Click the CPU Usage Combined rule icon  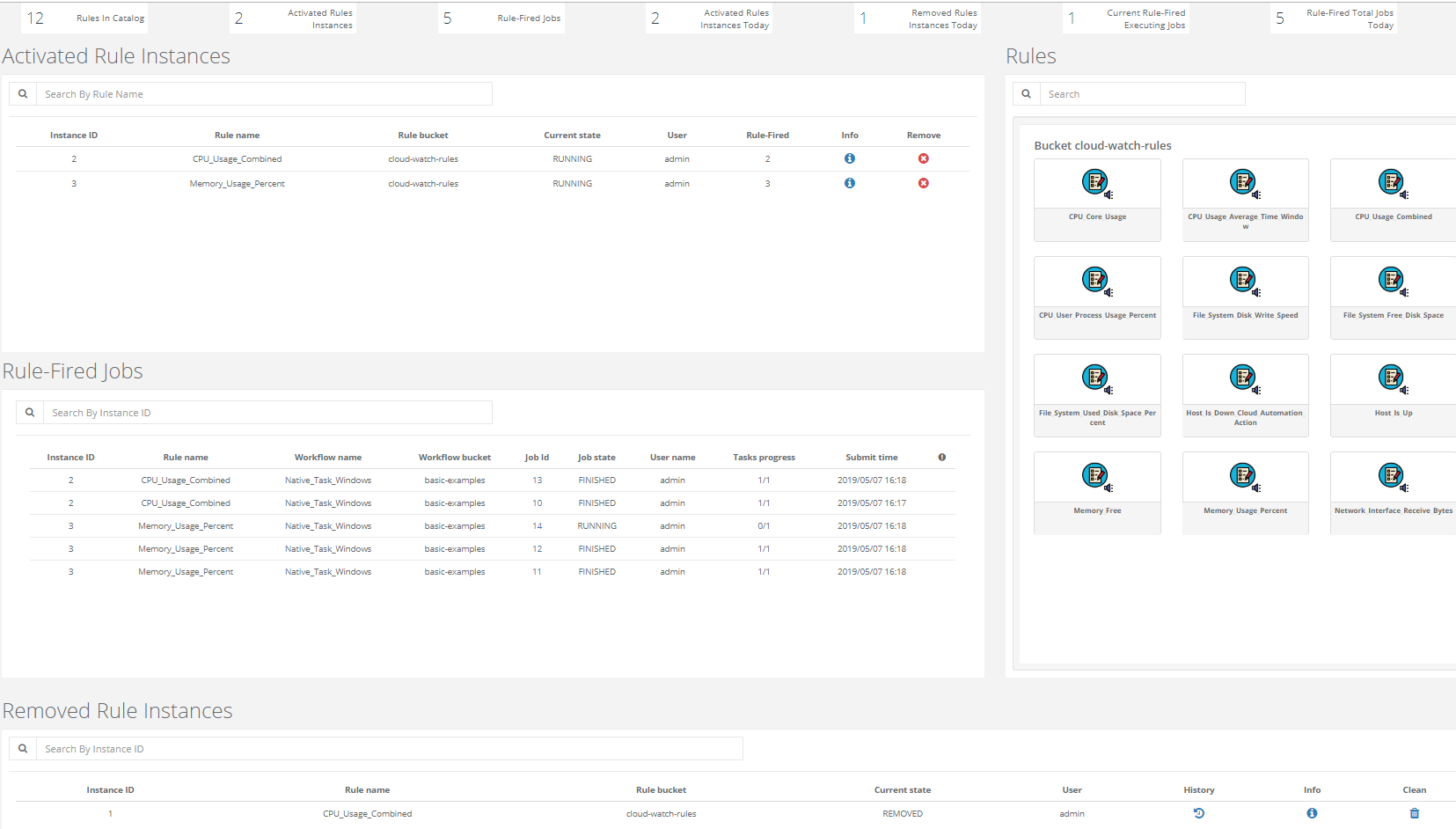[1392, 183]
